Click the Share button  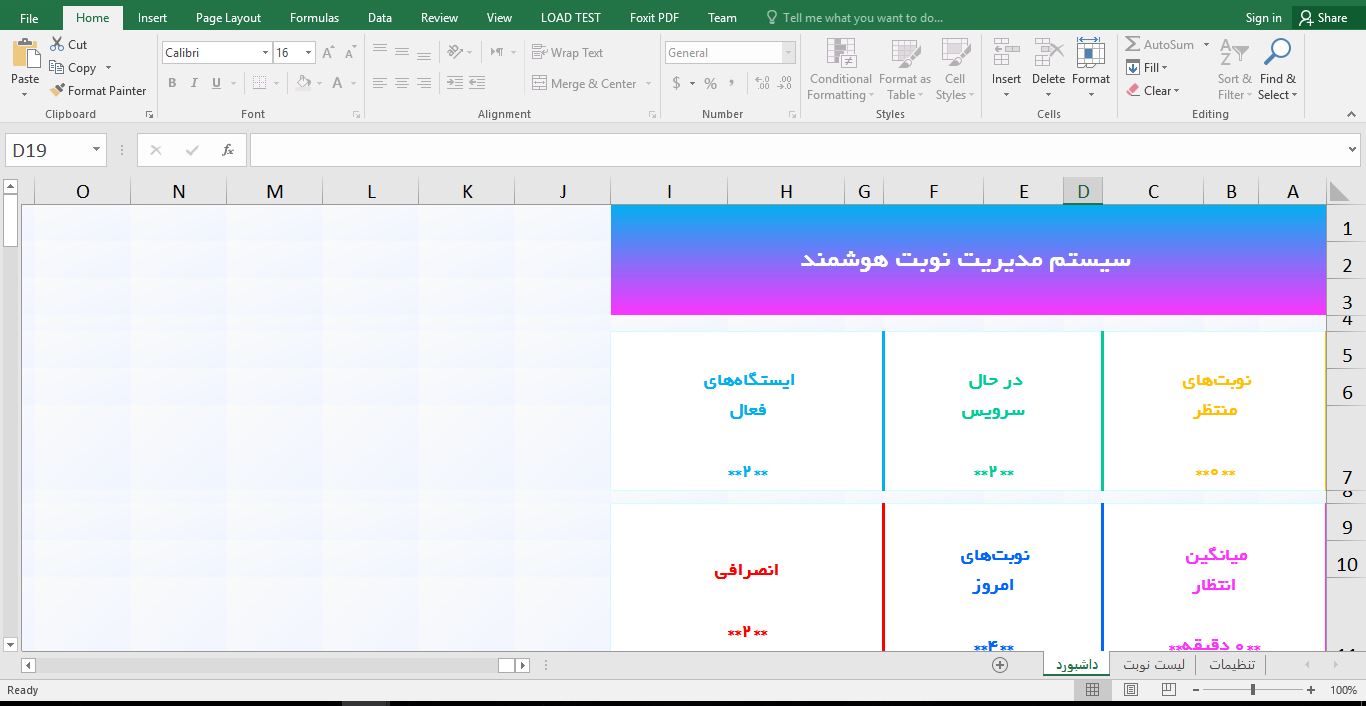coord(1322,18)
